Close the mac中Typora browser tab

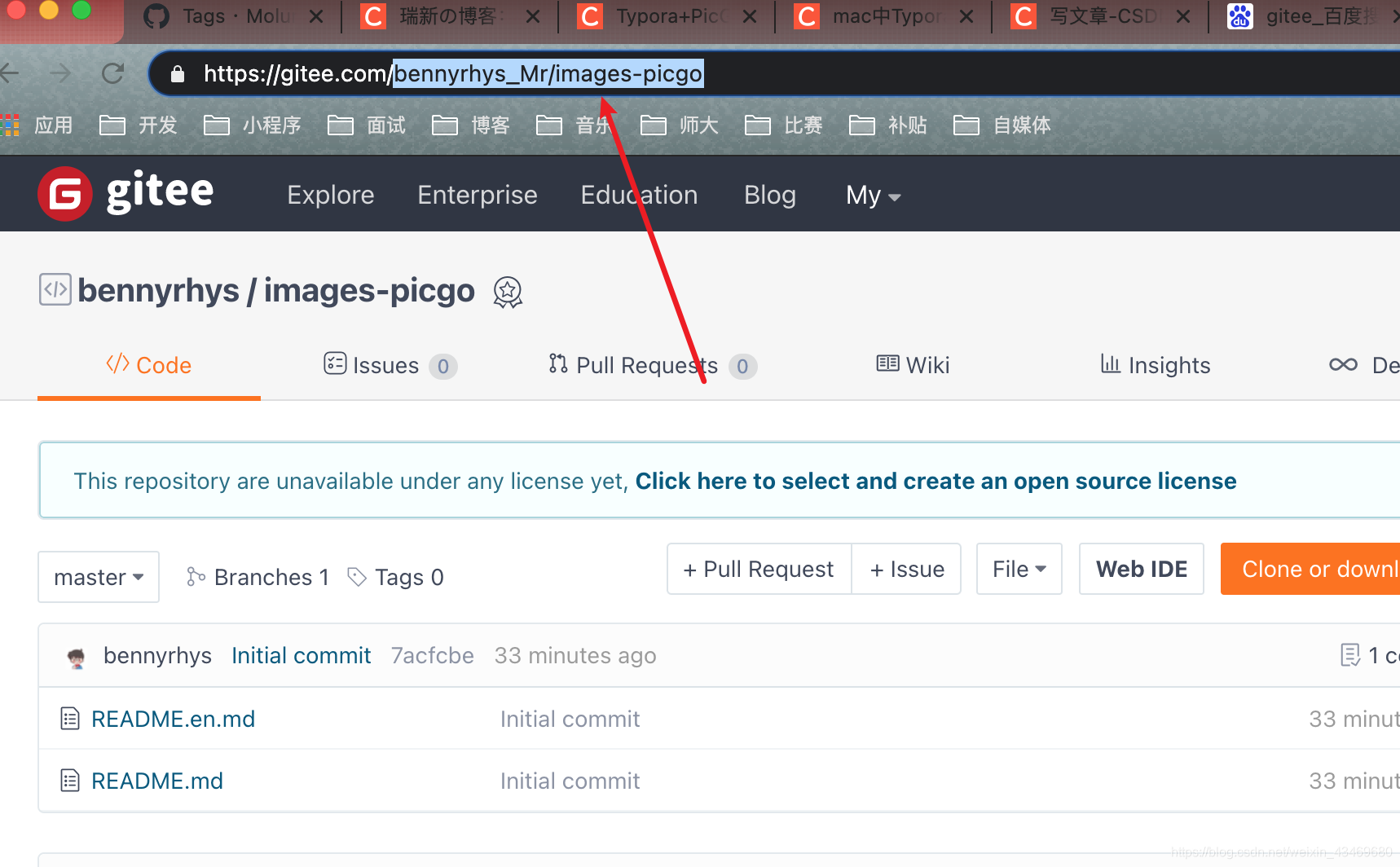966,16
